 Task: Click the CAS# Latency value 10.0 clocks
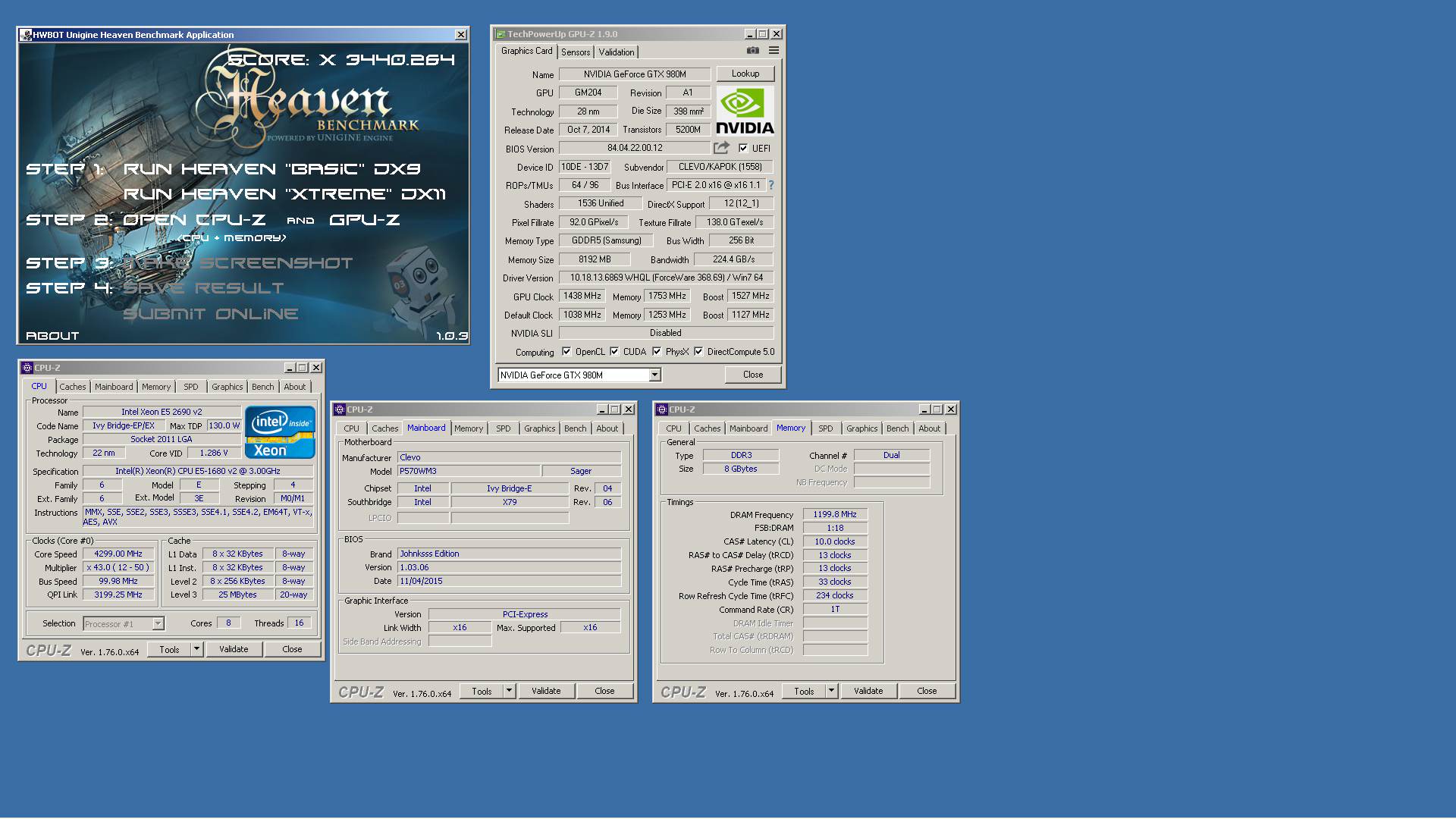tap(835, 541)
